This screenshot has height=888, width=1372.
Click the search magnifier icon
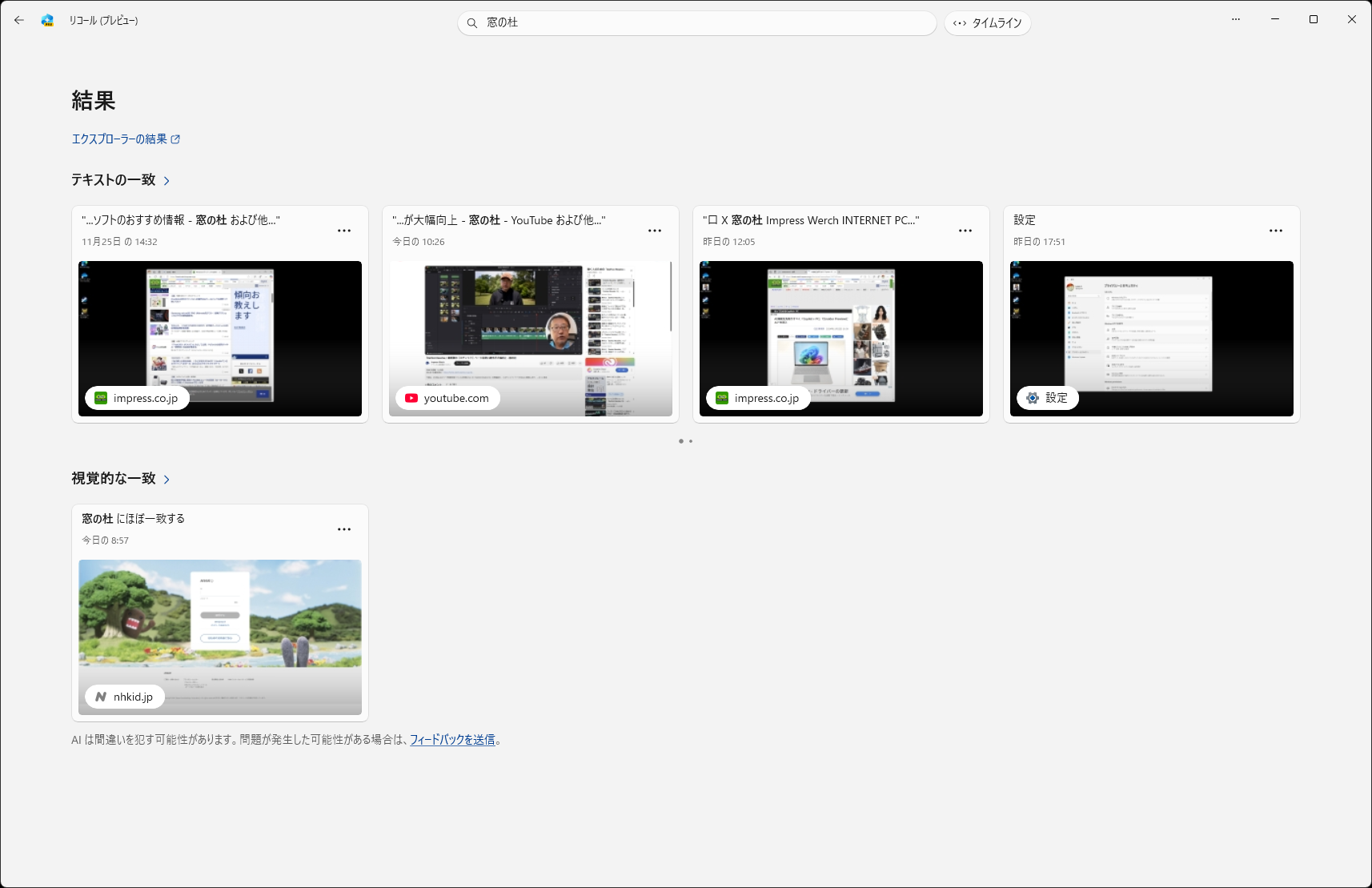(472, 23)
